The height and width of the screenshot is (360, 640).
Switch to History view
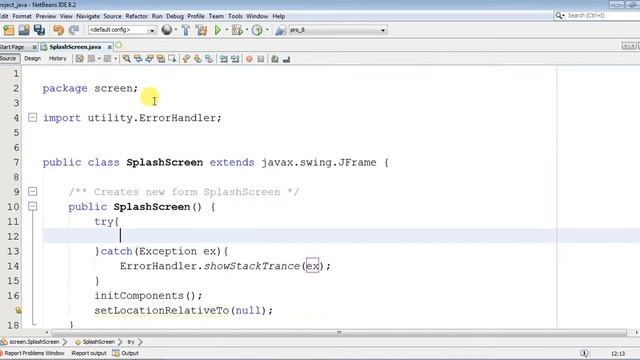(58, 59)
